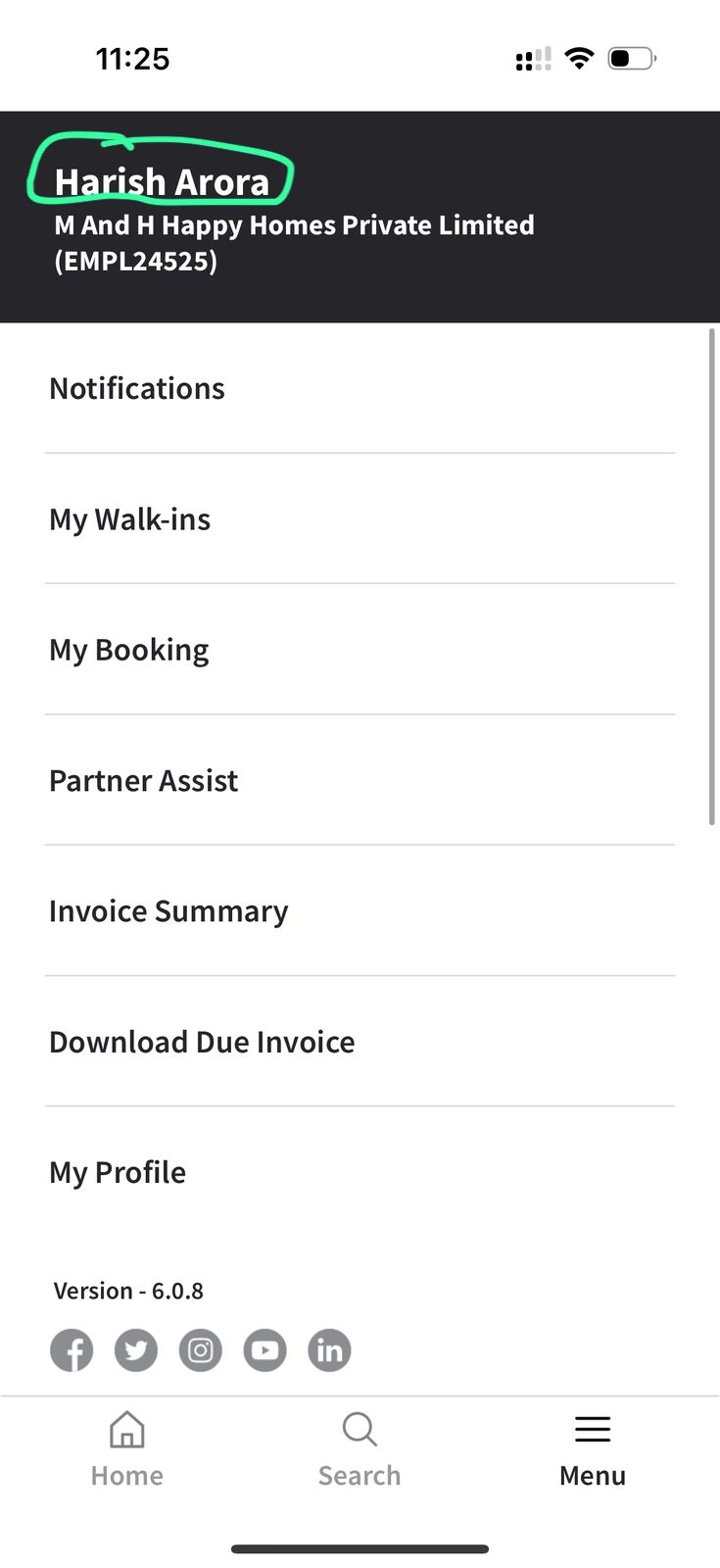Image resolution: width=720 pixels, height=1568 pixels.
Task: Select Partner Assist option
Action: 144,781
